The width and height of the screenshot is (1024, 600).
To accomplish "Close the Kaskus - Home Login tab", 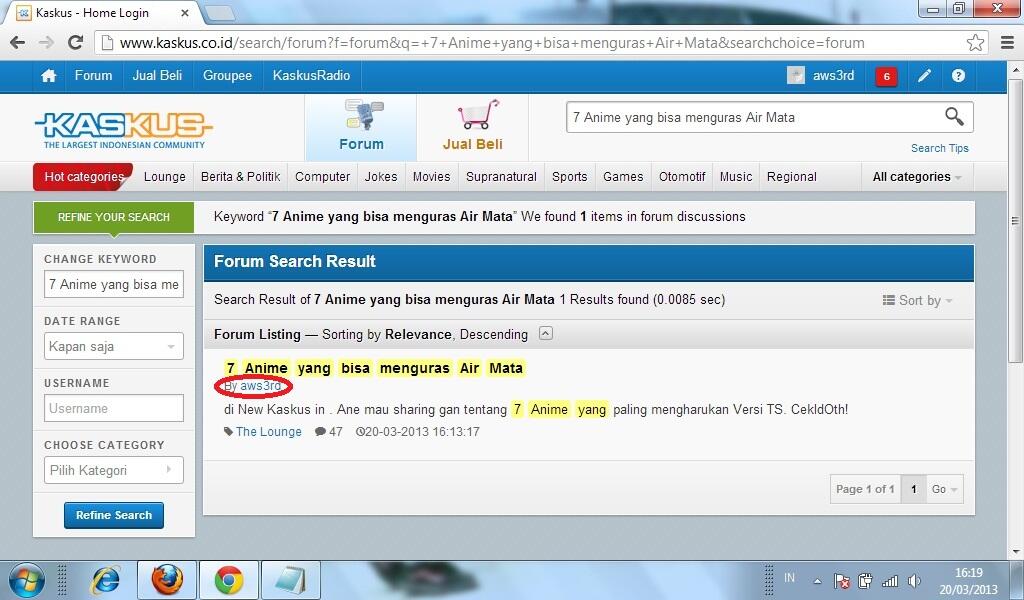I will (x=185, y=12).
